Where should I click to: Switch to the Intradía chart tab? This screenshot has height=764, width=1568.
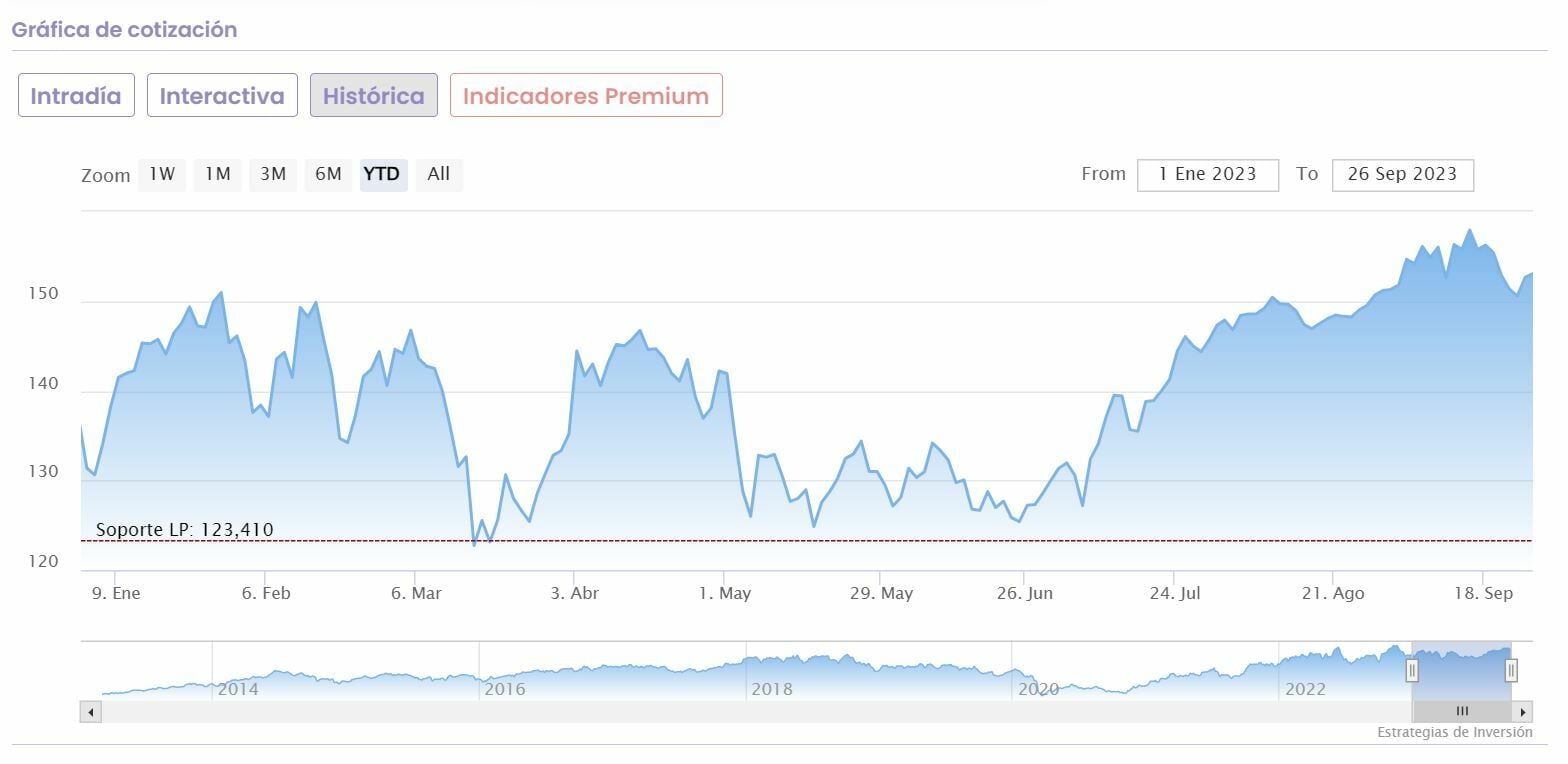coord(76,96)
